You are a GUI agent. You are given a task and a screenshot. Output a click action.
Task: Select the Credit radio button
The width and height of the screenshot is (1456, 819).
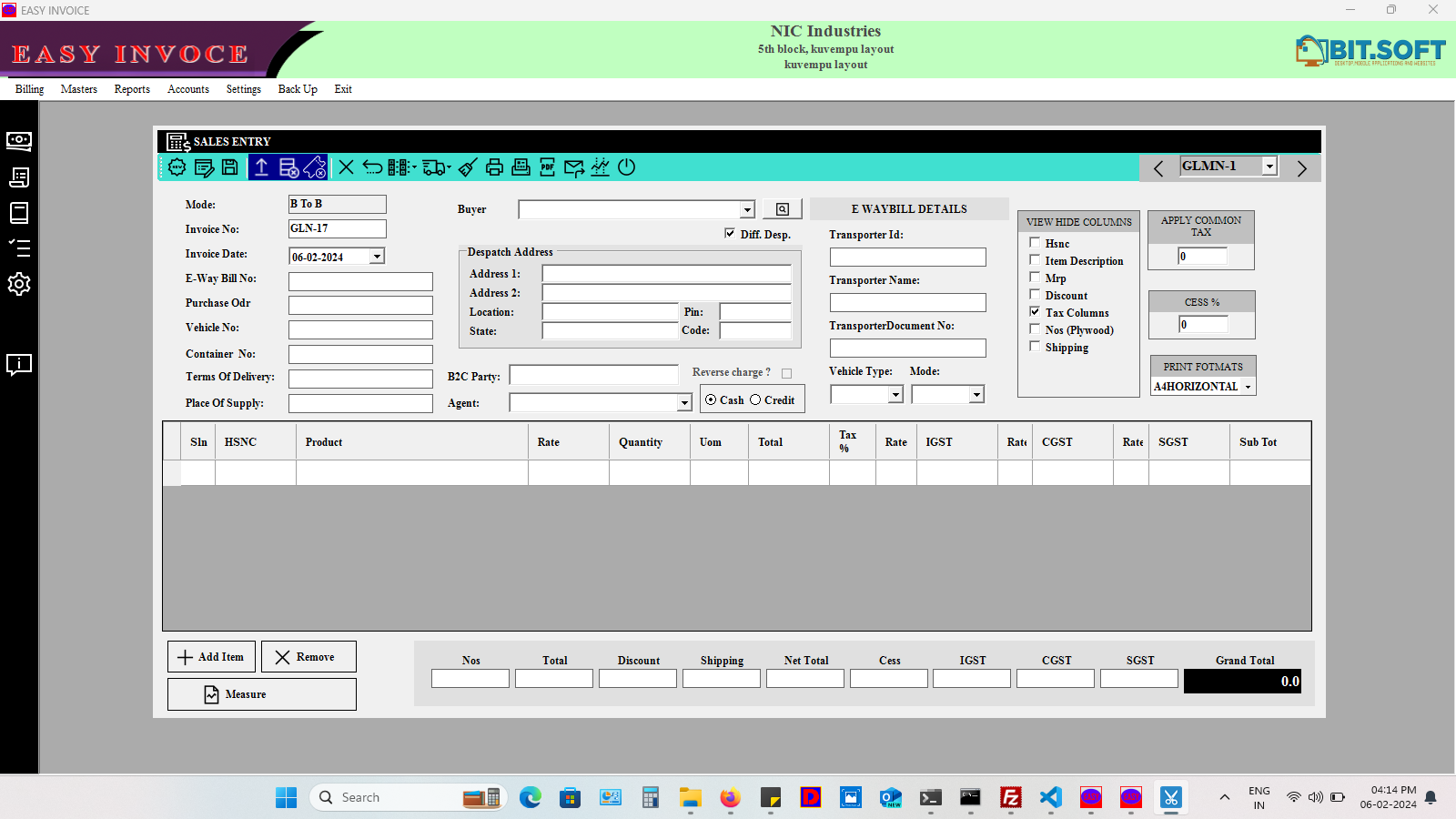(x=755, y=399)
